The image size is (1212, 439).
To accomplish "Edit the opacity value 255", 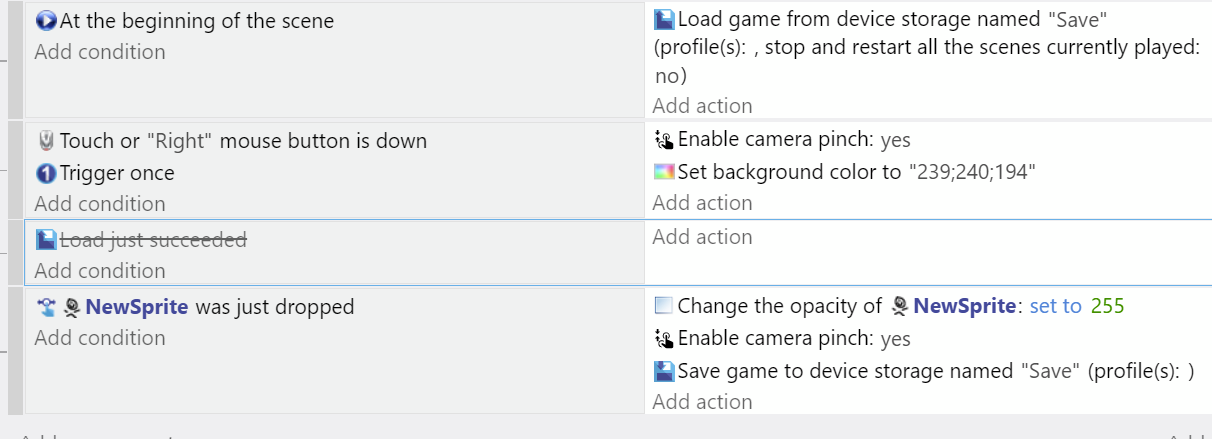I will 1108,306.
